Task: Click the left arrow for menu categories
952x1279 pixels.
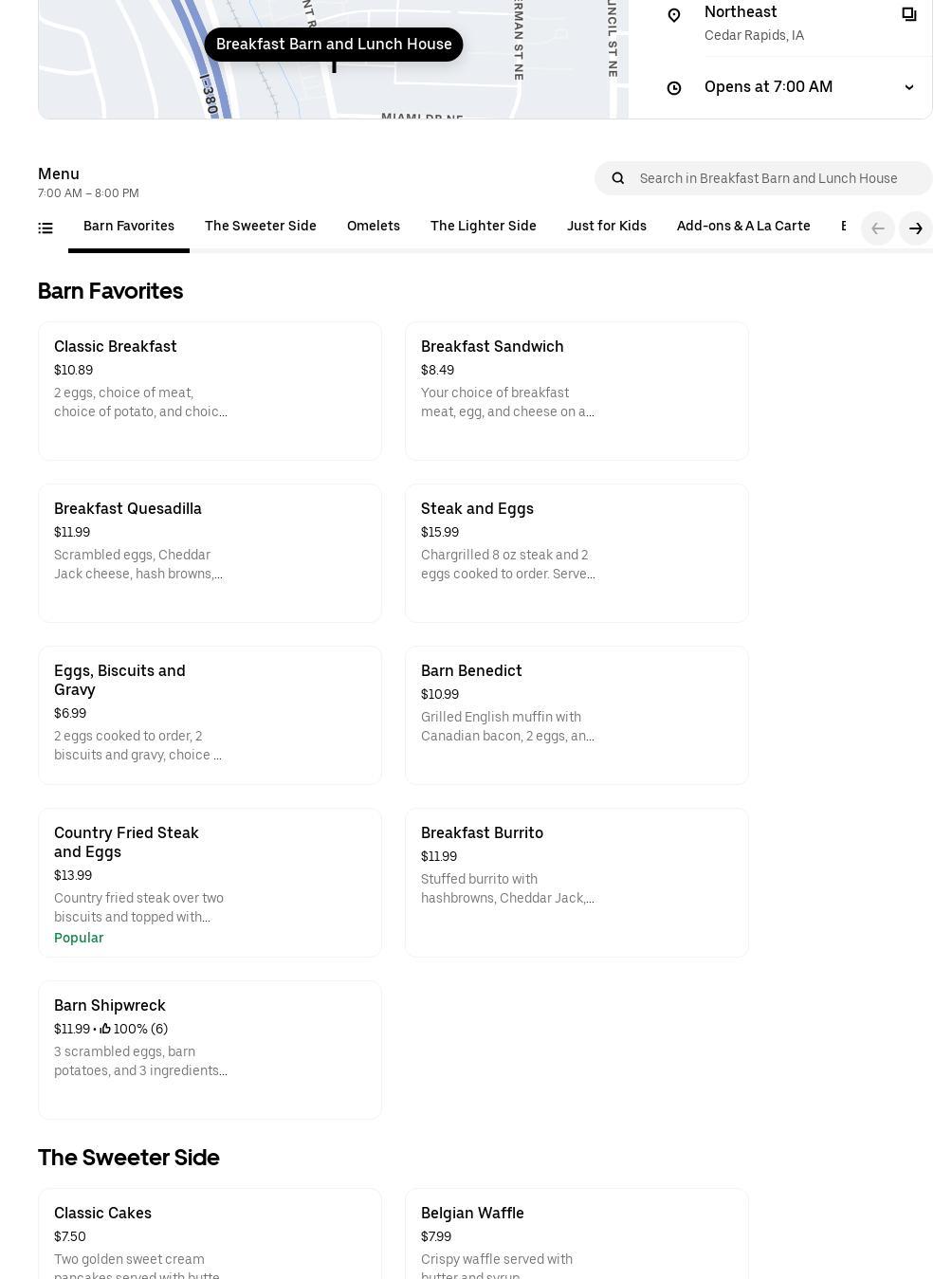Action: (x=877, y=228)
